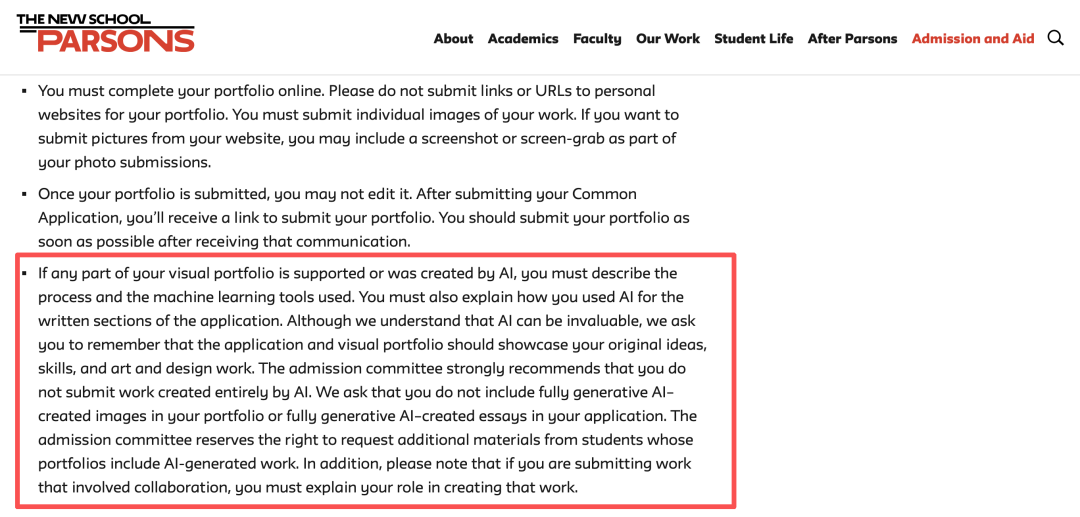Select the bullet marker before "Once your portfolio"
The width and height of the screenshot is (1080, 517).
pyautogui.click(x=24, y=194)
